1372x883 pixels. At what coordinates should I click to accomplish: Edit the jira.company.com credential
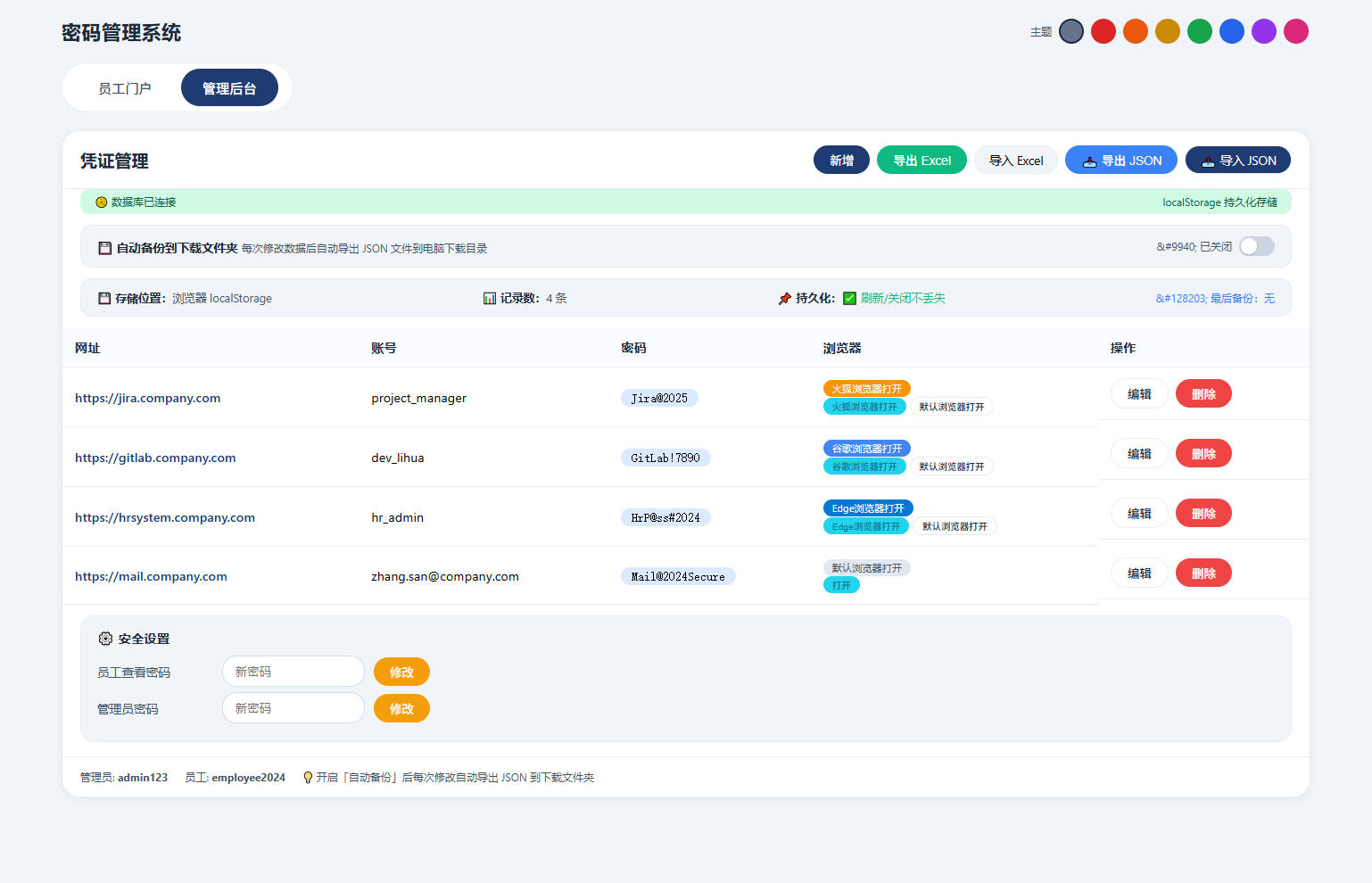tap(1139, 393)
